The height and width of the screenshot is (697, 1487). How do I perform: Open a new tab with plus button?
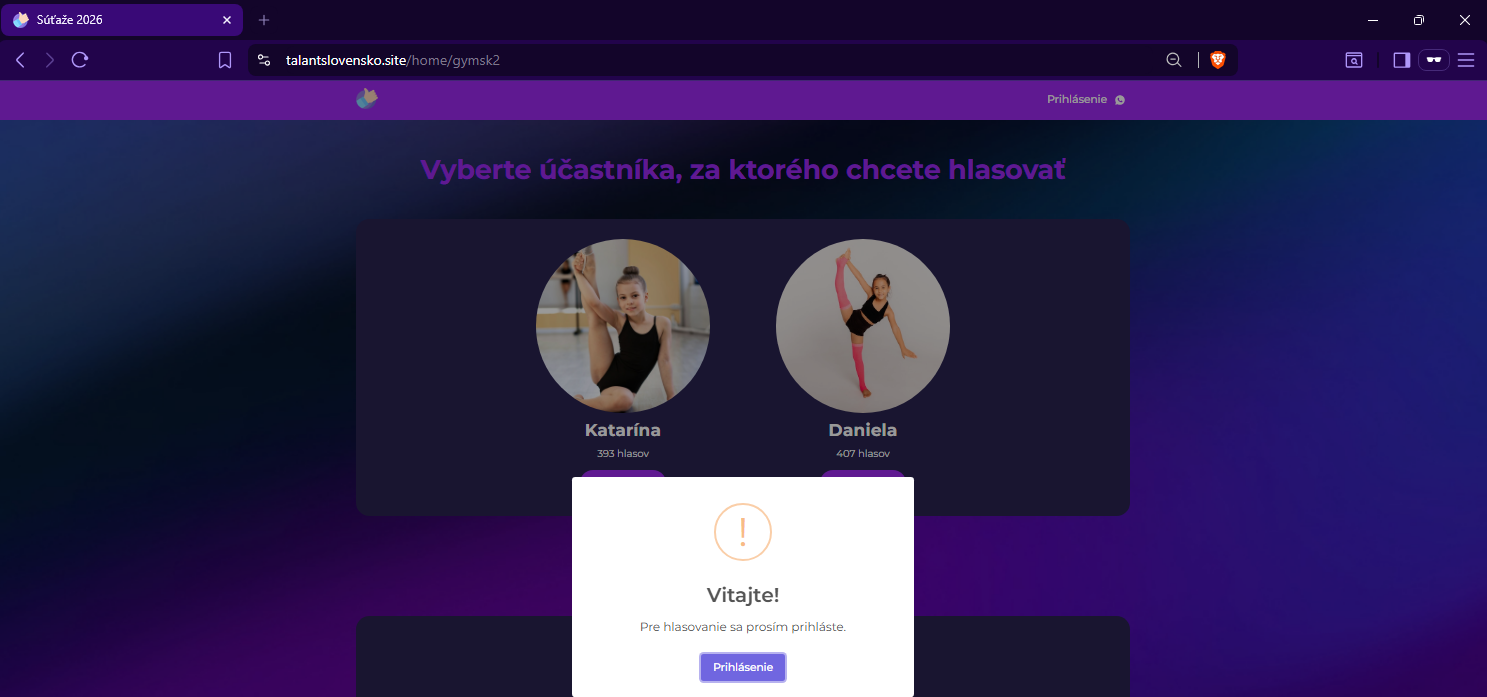tap(264, 20)
